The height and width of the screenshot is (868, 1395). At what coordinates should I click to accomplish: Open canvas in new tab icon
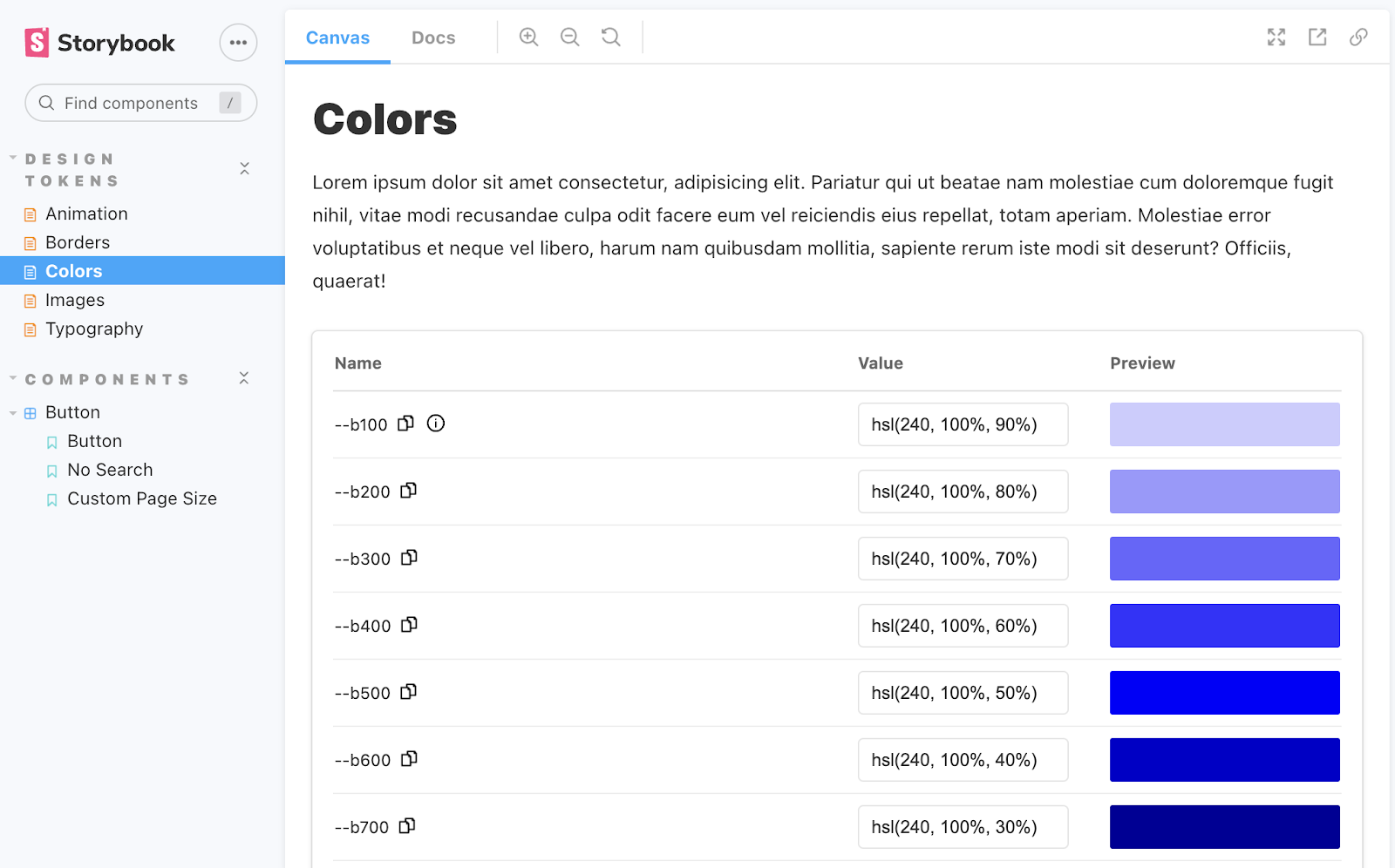click(1317, 37)
